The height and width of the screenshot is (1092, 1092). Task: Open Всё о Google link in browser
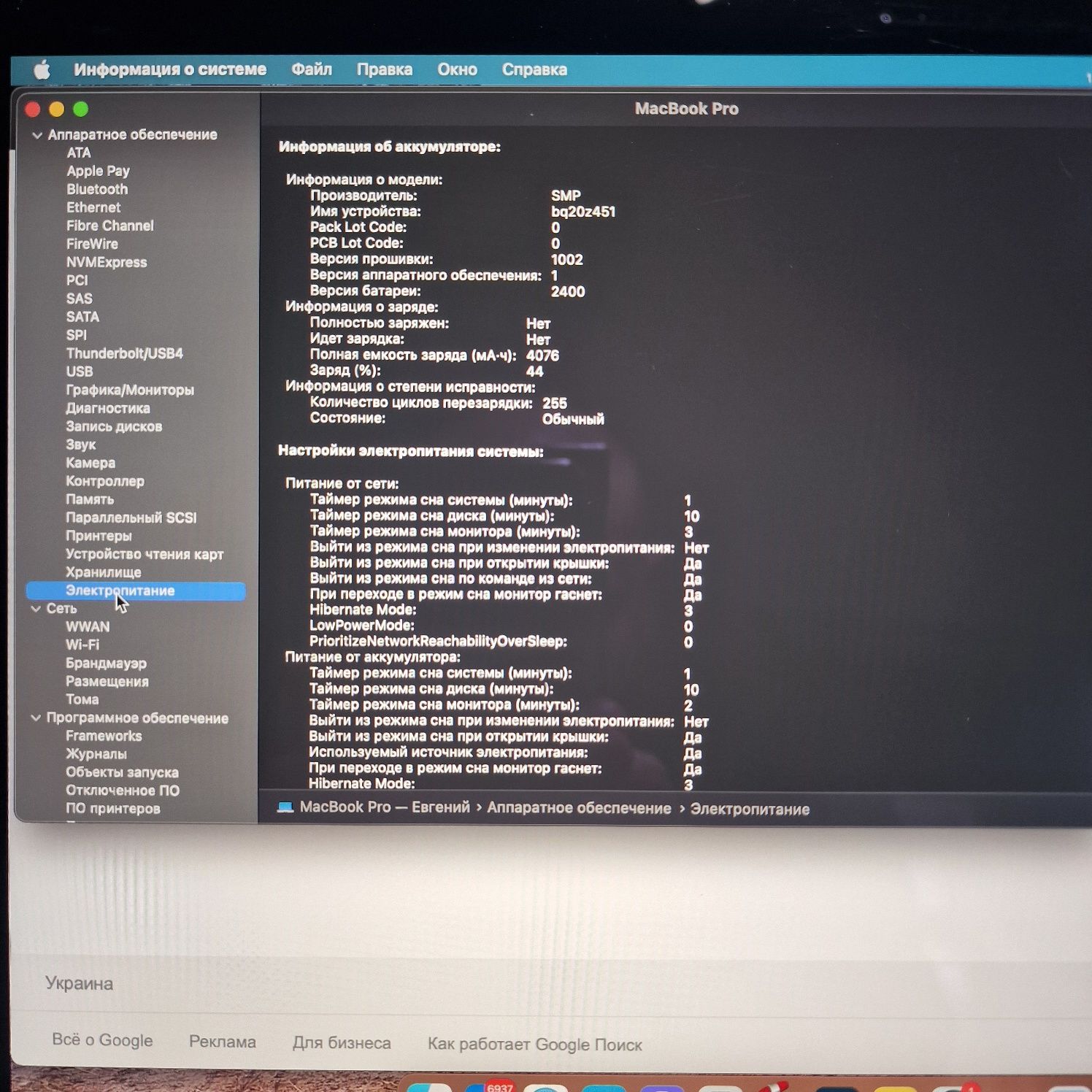pyautogui.click(x=102, y=1040)
